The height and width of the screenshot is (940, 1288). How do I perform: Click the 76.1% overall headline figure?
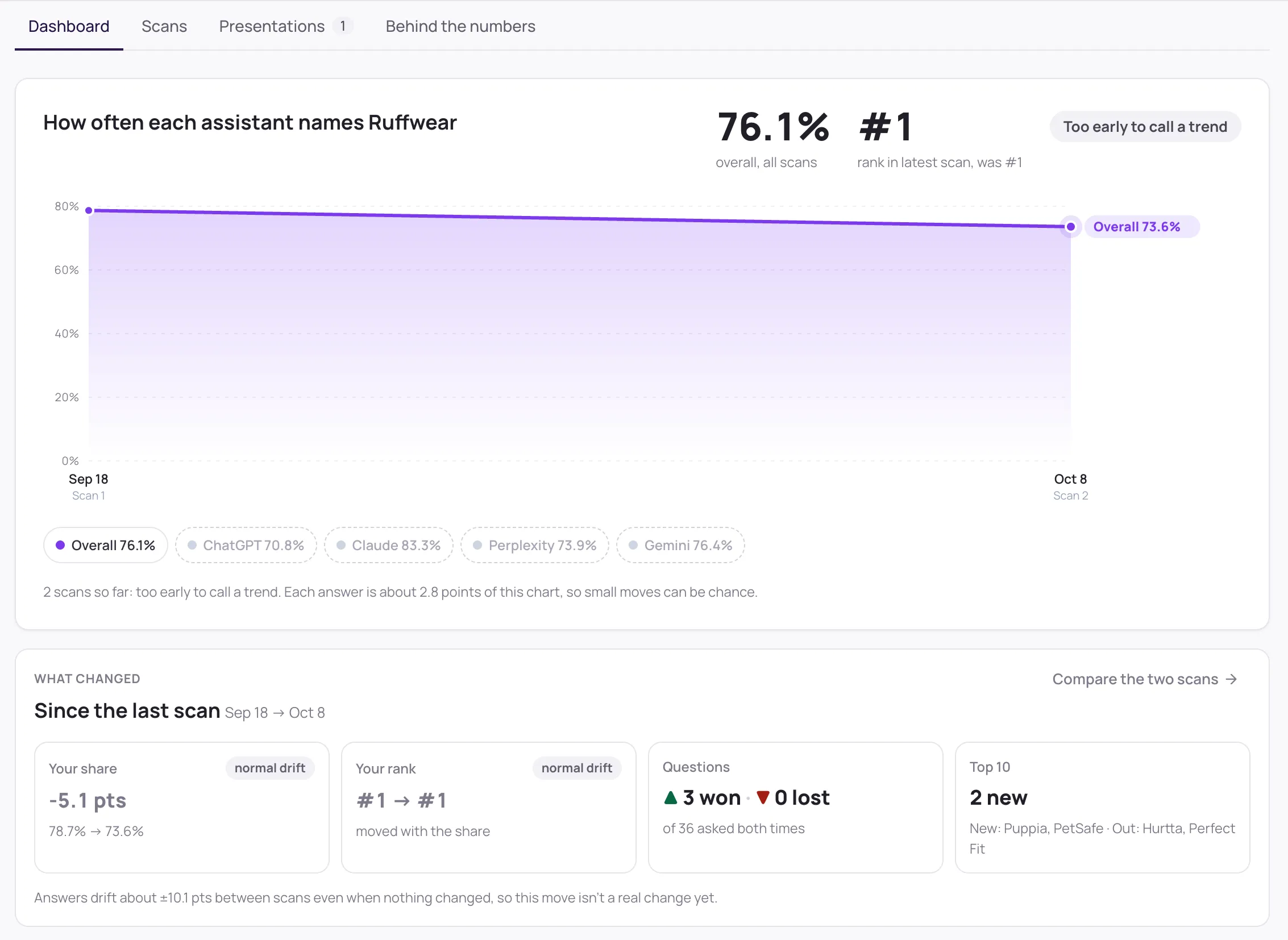coord(773,126)
